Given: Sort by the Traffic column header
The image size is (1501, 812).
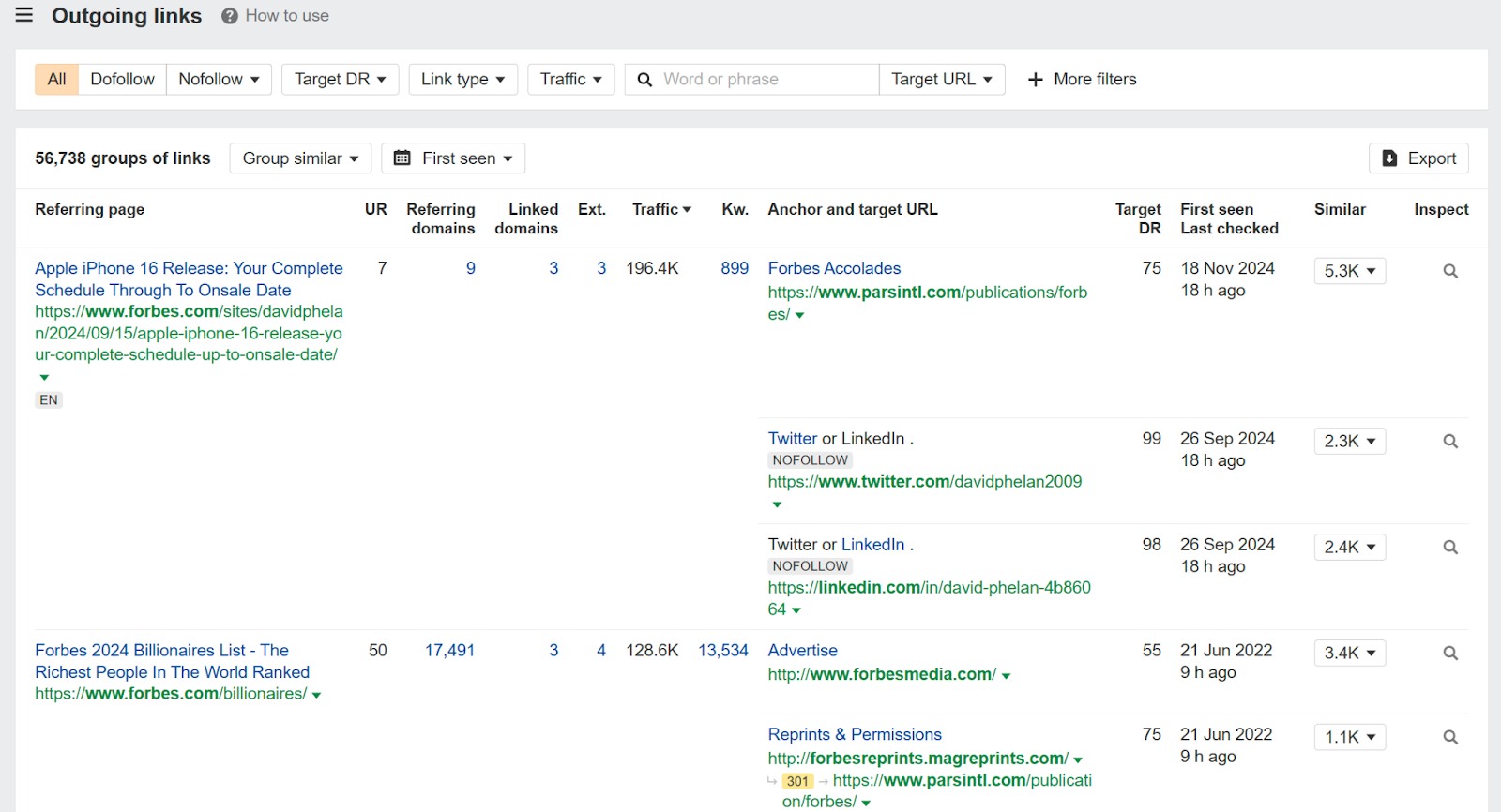Looking at the screenshot, I should 661,209.
